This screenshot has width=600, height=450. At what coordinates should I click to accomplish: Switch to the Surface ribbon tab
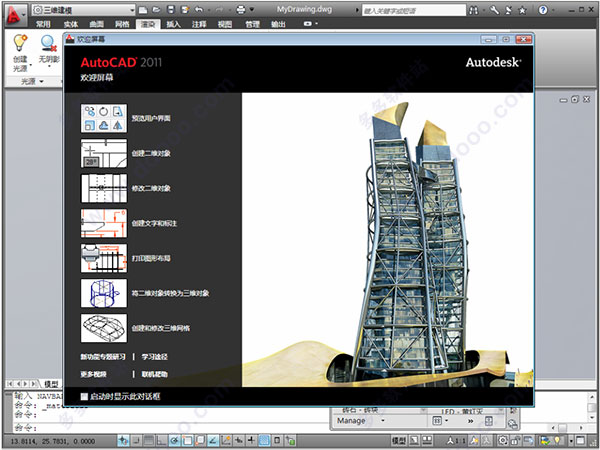[96, 24]
